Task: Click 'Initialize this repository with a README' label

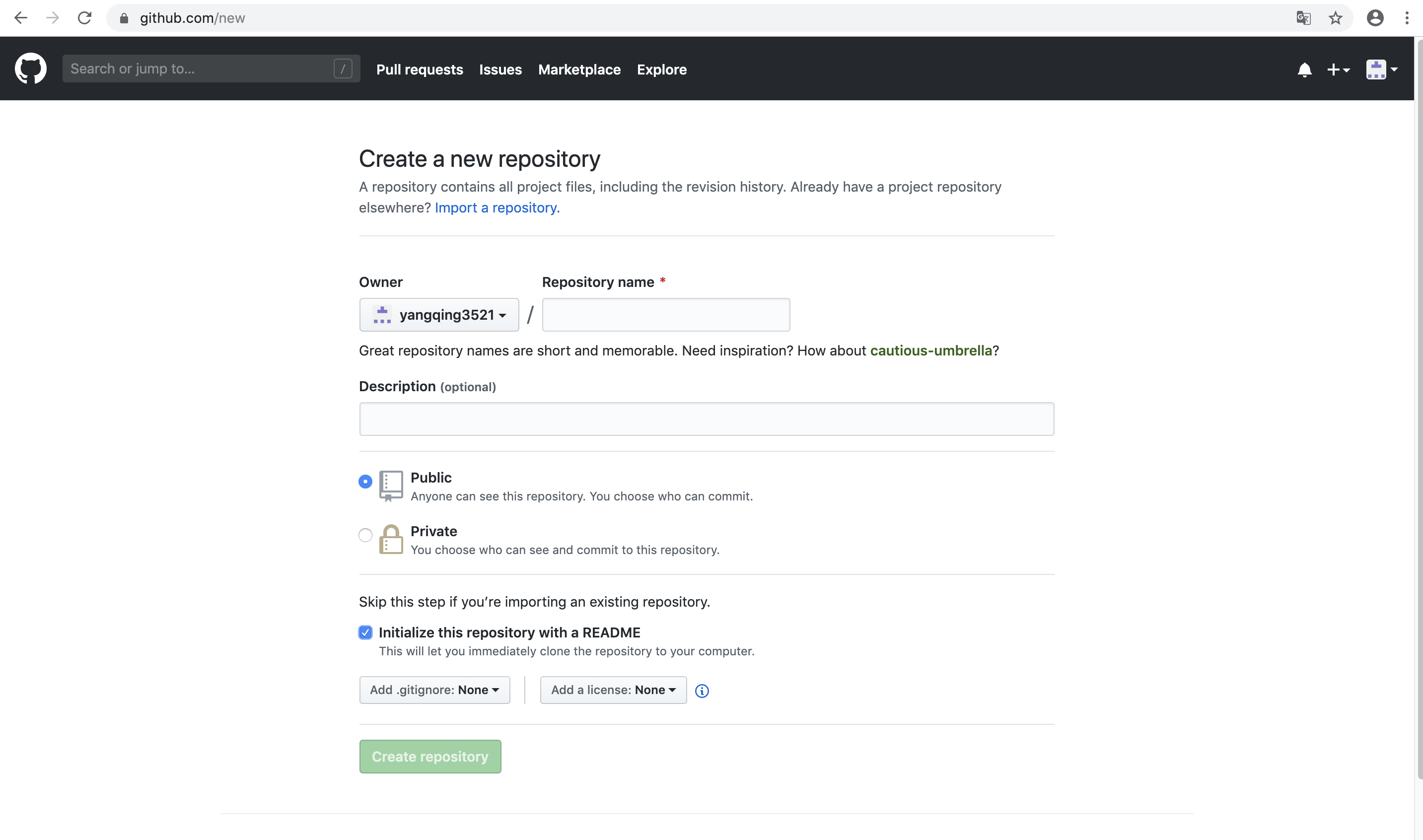Action: click(x=509, y=632)
